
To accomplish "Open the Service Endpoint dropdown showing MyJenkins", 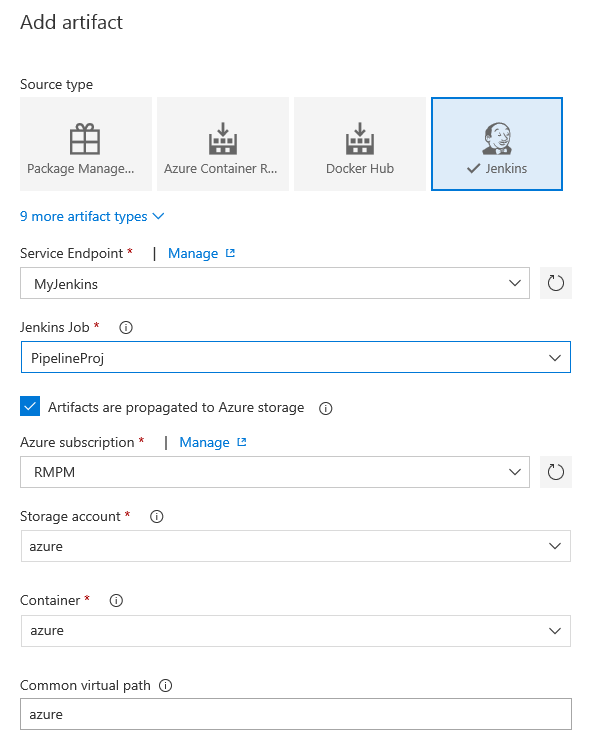I will point(275,283).
